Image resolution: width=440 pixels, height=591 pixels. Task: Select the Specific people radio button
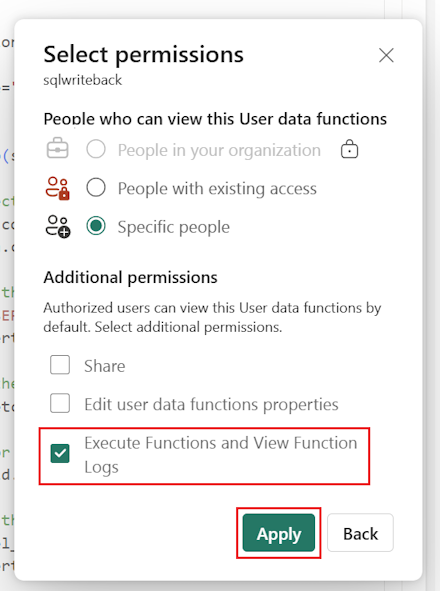click(x=96, y=226)
